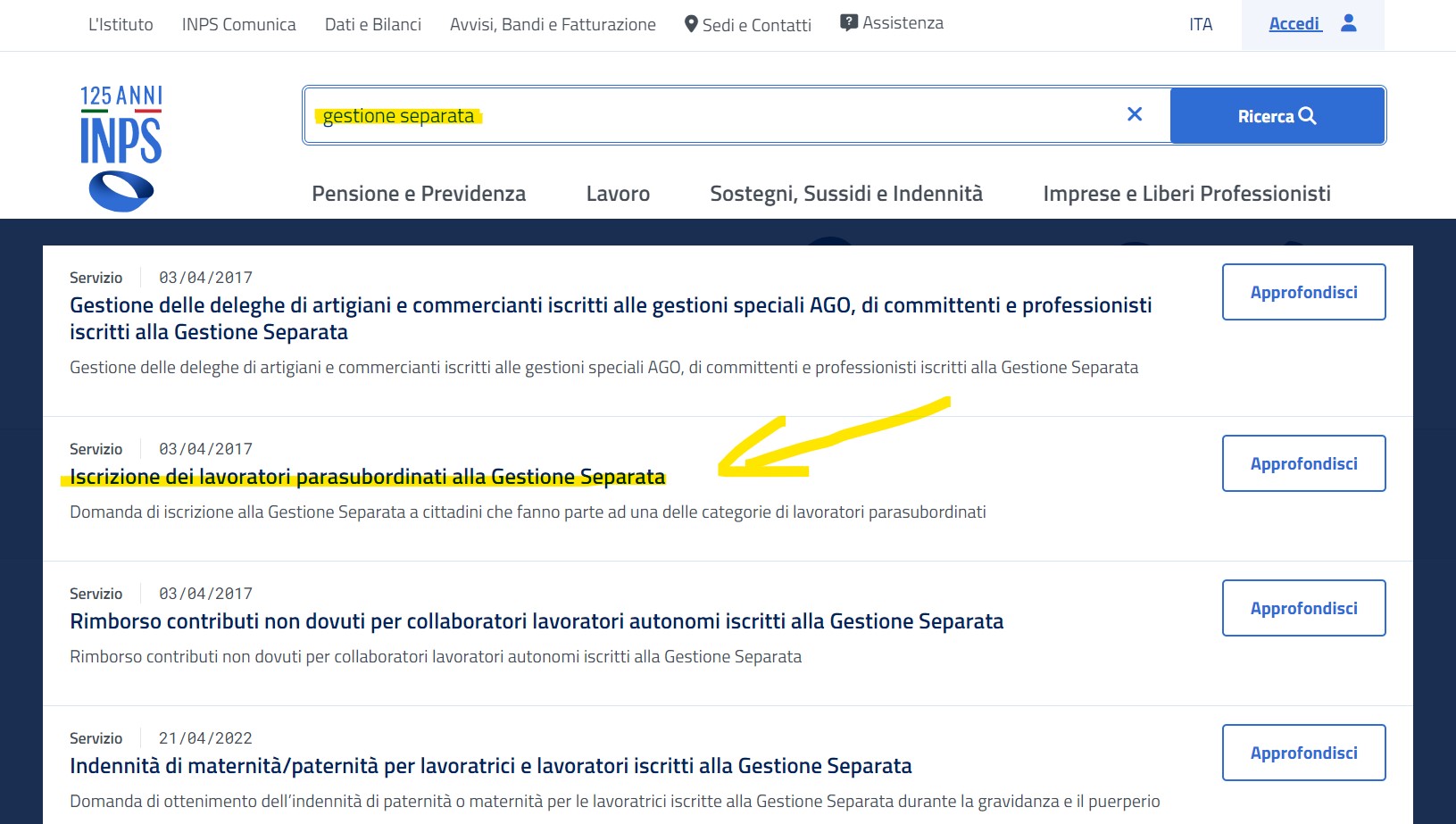Expand Pensione e Previdenza category
Image resolution: width=1456 pixels, height=824 pixels.
tap(419, 194)
